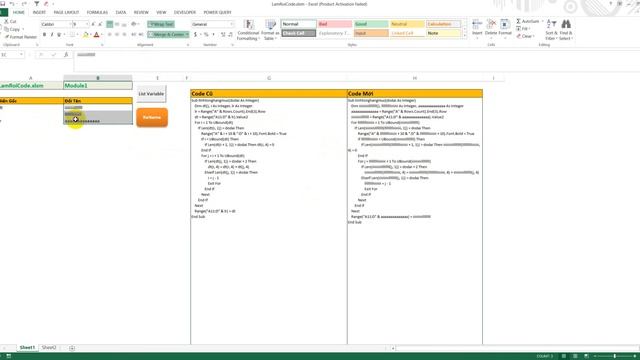This screenshot has width=640, height=360.
Task: Click the Clear eraser command
Action: (525, 36)
